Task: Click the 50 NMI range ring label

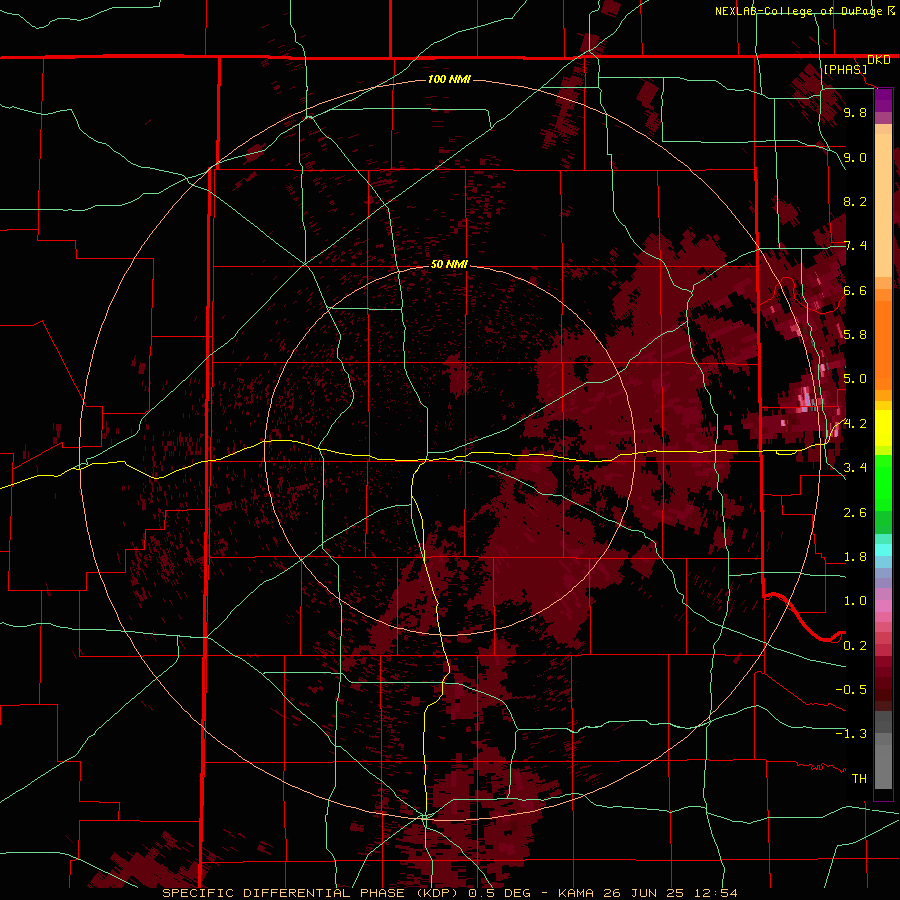Action: click(x=449, y=264)
